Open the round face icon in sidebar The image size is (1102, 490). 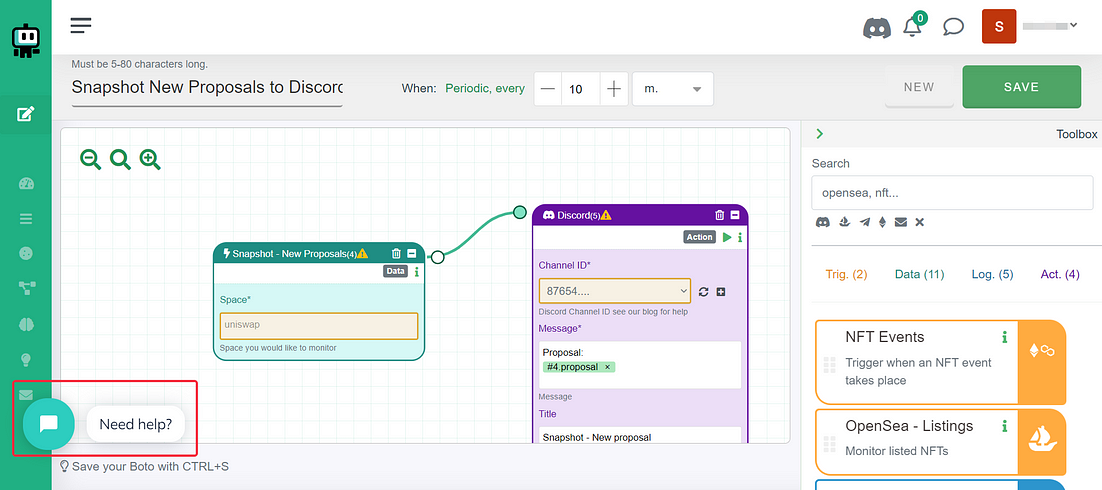(x=26, y=253)
